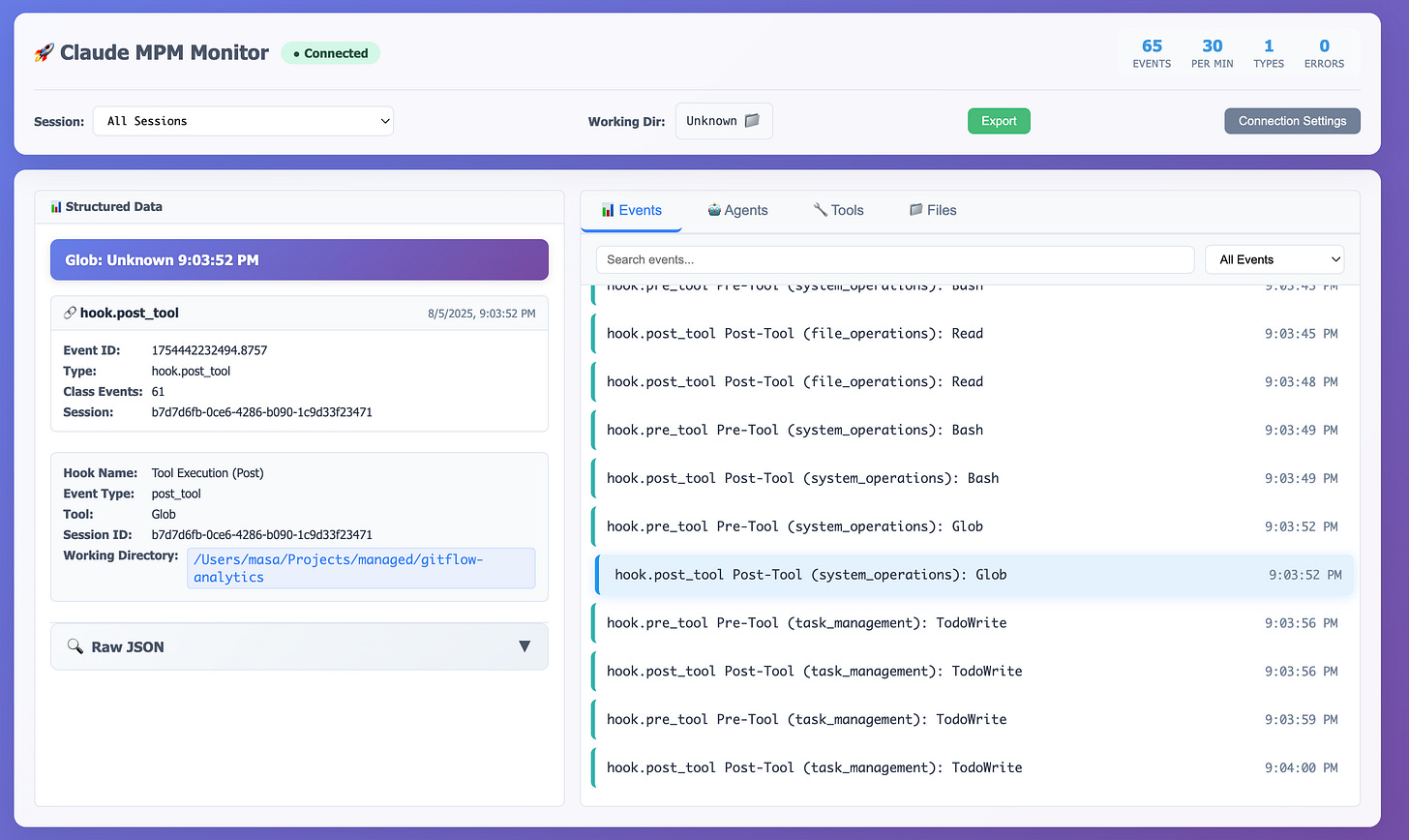
Task: Click the rocket icon beside Claude MPM Monitor
Action: 44,53
